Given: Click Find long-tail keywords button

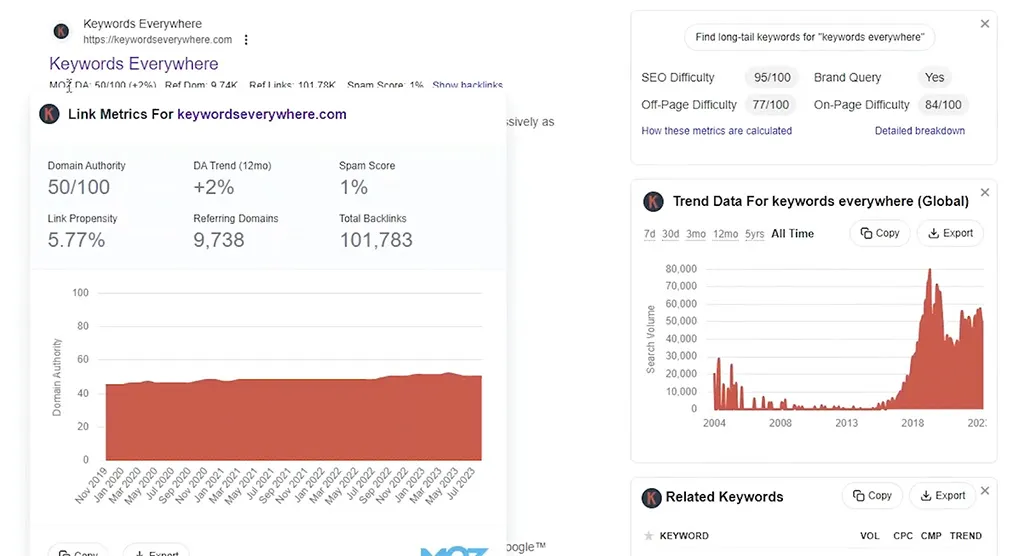Looking at the screenshot, I should [x=810, y=37].
